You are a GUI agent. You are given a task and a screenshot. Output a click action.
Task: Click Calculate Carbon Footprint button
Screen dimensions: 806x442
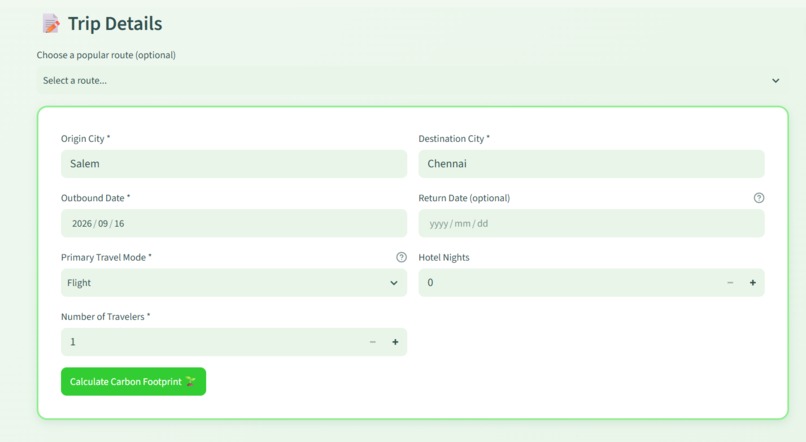click(133, 381)
